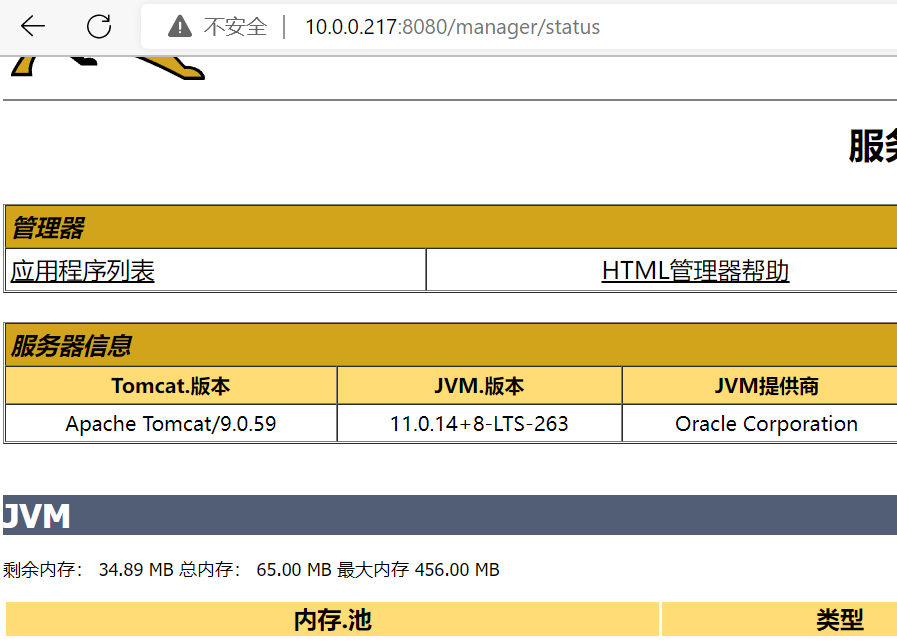
Task: Click the 类型 column header
Action: click(x=839, y=620)
